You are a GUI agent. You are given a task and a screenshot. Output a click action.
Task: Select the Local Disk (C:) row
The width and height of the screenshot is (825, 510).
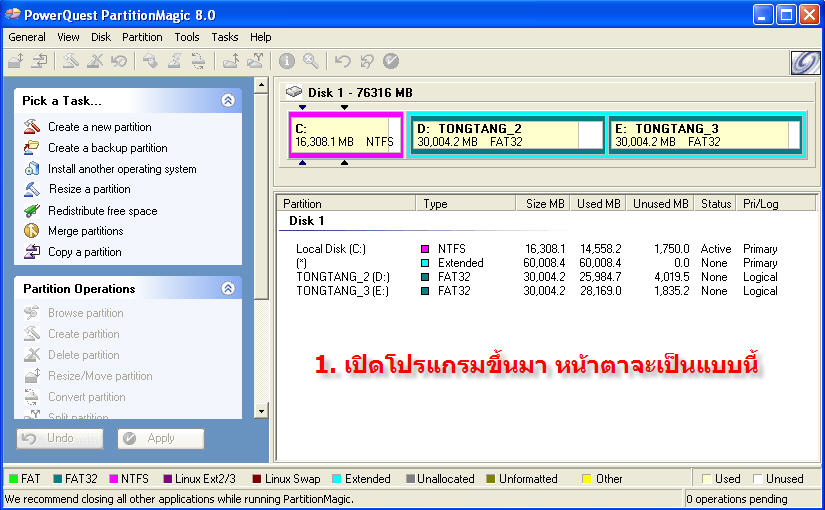pos(537,248)
